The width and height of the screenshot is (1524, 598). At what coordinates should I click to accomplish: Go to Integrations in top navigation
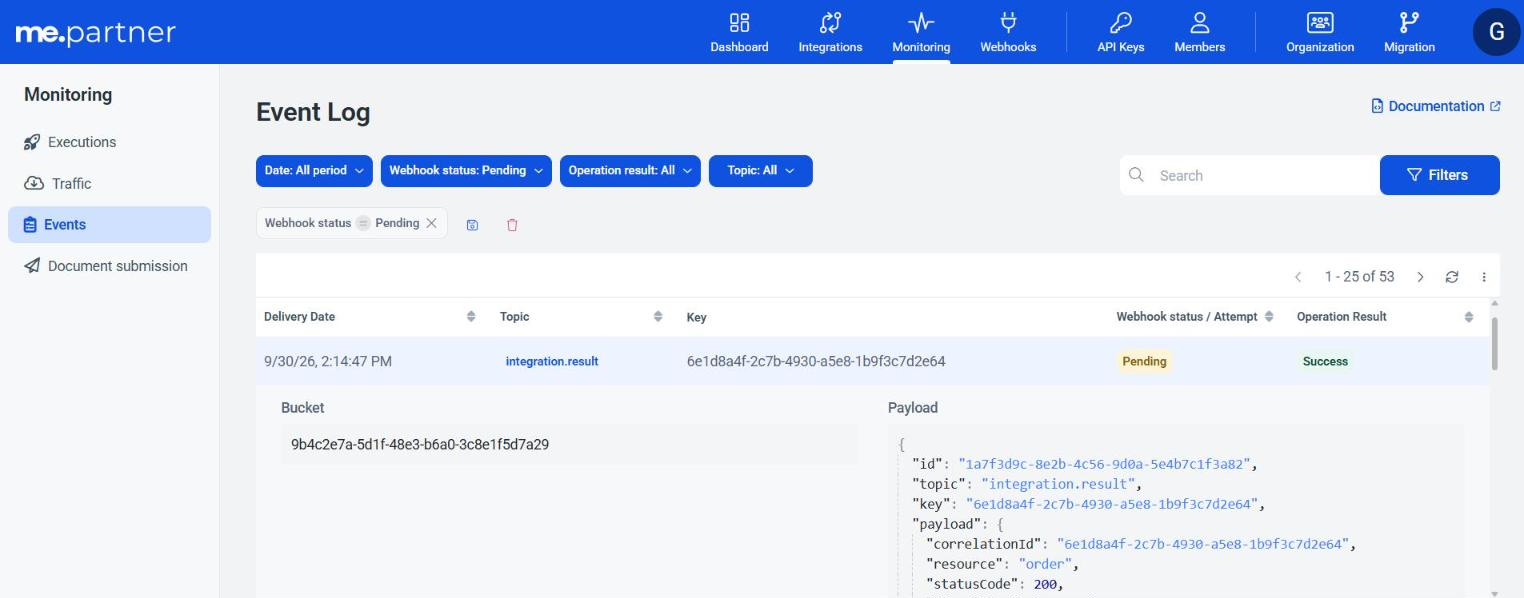(x=830, y=32)
